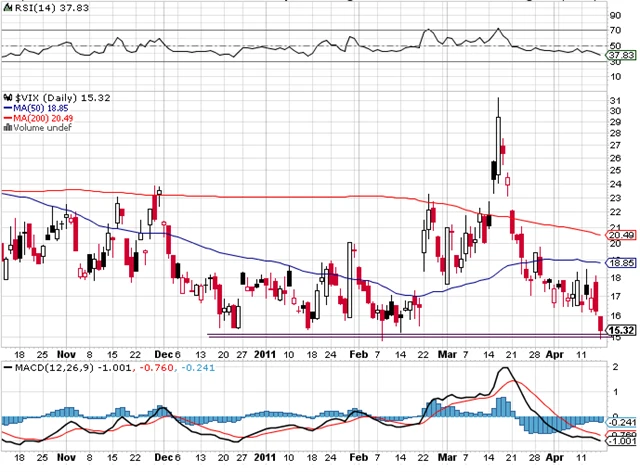
Task: Click the black MACD legend line
Action: [x=8, y=367]
